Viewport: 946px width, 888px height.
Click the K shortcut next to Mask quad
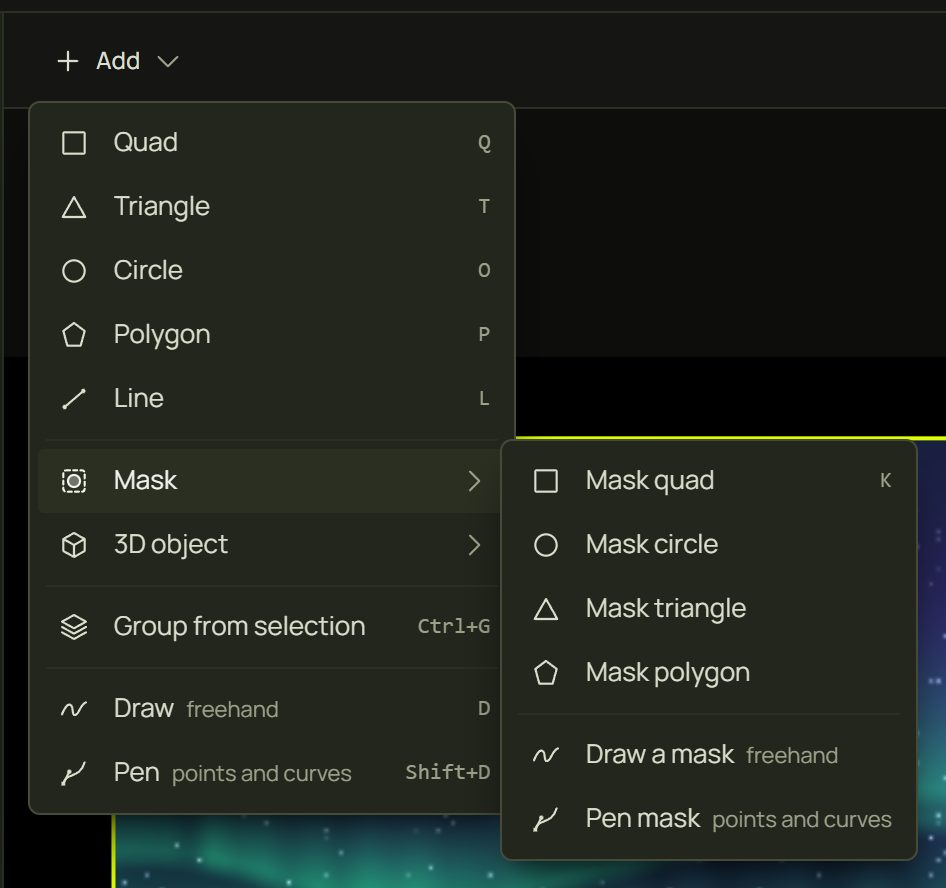click(885, 481)
